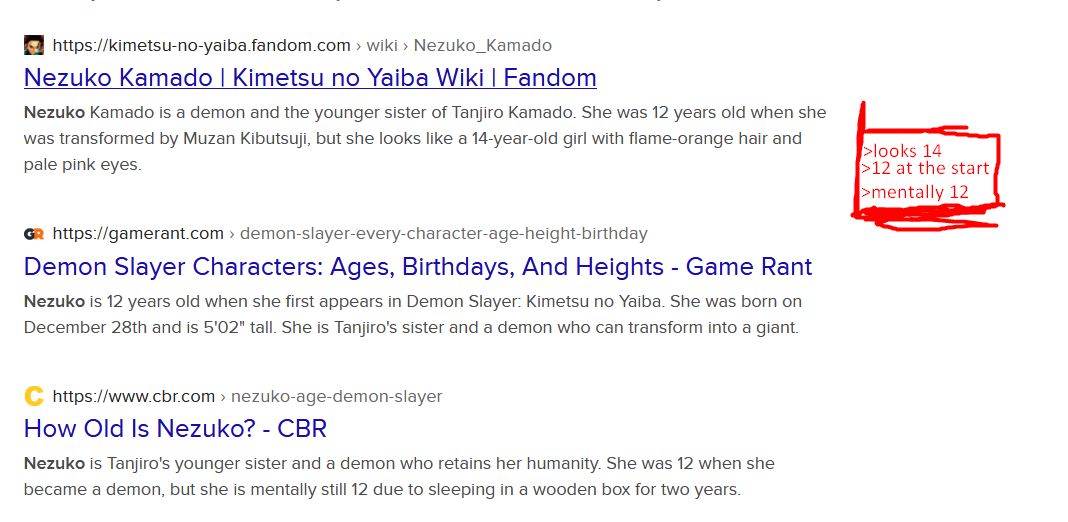
Task: Click the yellow CBR favicon
Action: click(x=34, y=396)
